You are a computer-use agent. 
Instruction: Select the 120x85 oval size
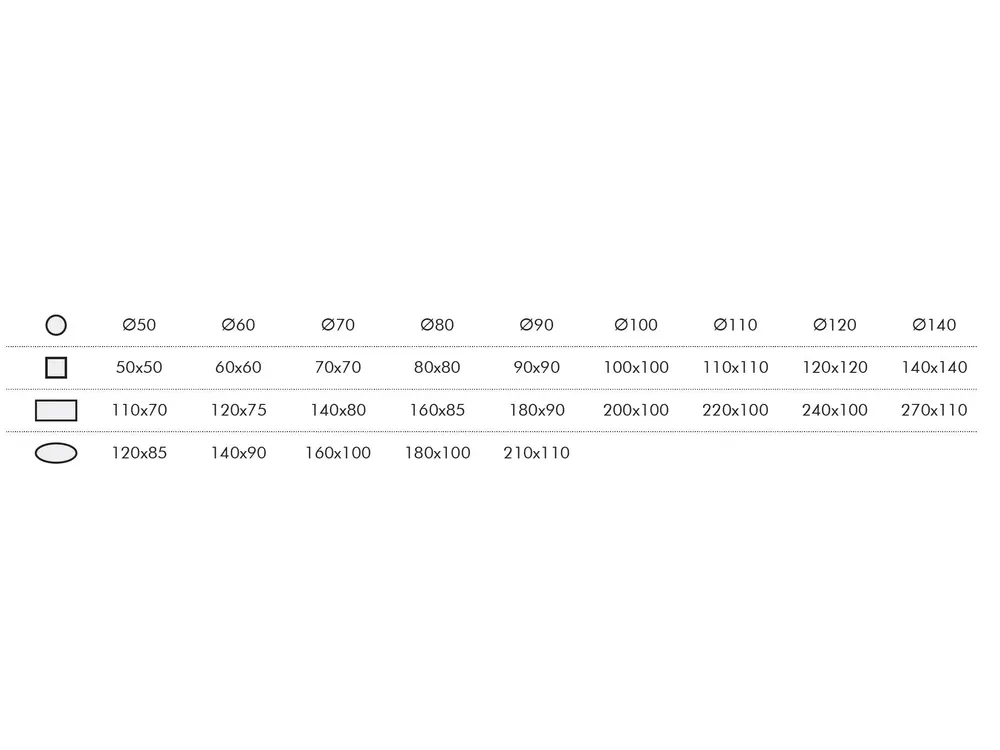[139, 453]
